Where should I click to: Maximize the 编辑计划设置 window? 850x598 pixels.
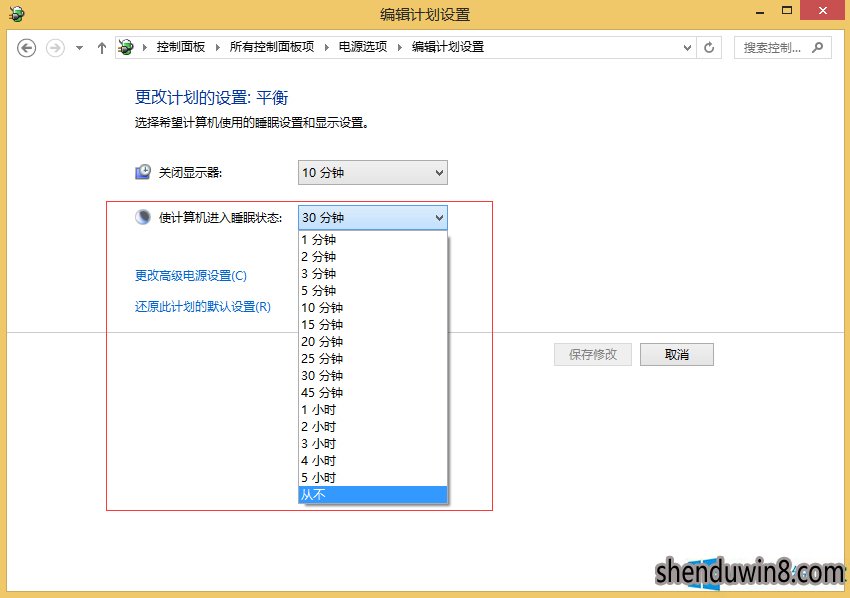pyautogui.click(x=787, y=10)
